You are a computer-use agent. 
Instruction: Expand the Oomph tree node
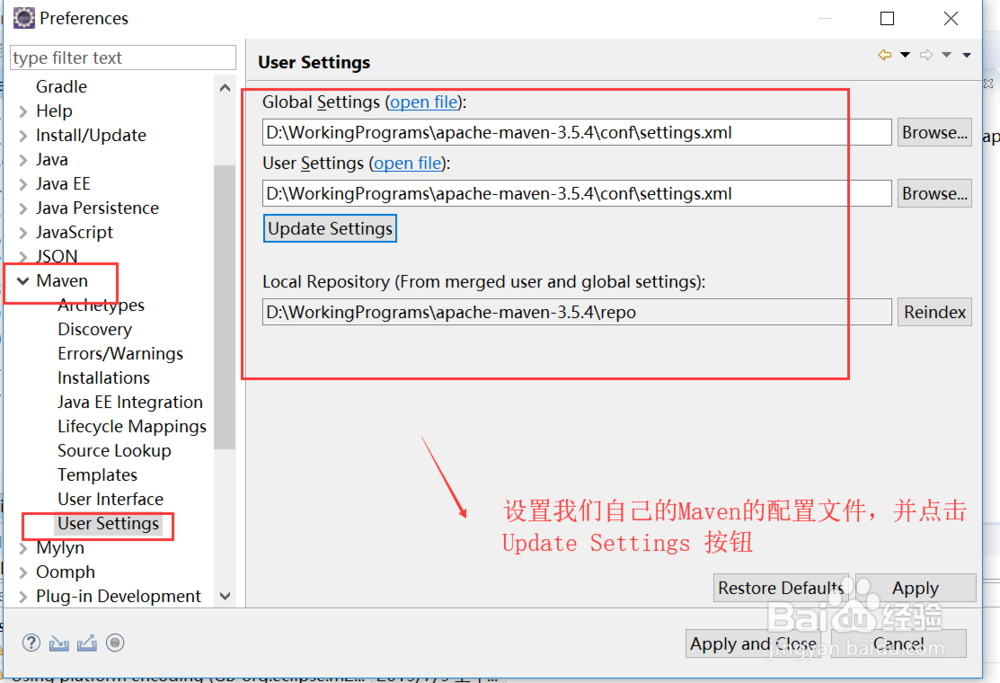(23, 573)
